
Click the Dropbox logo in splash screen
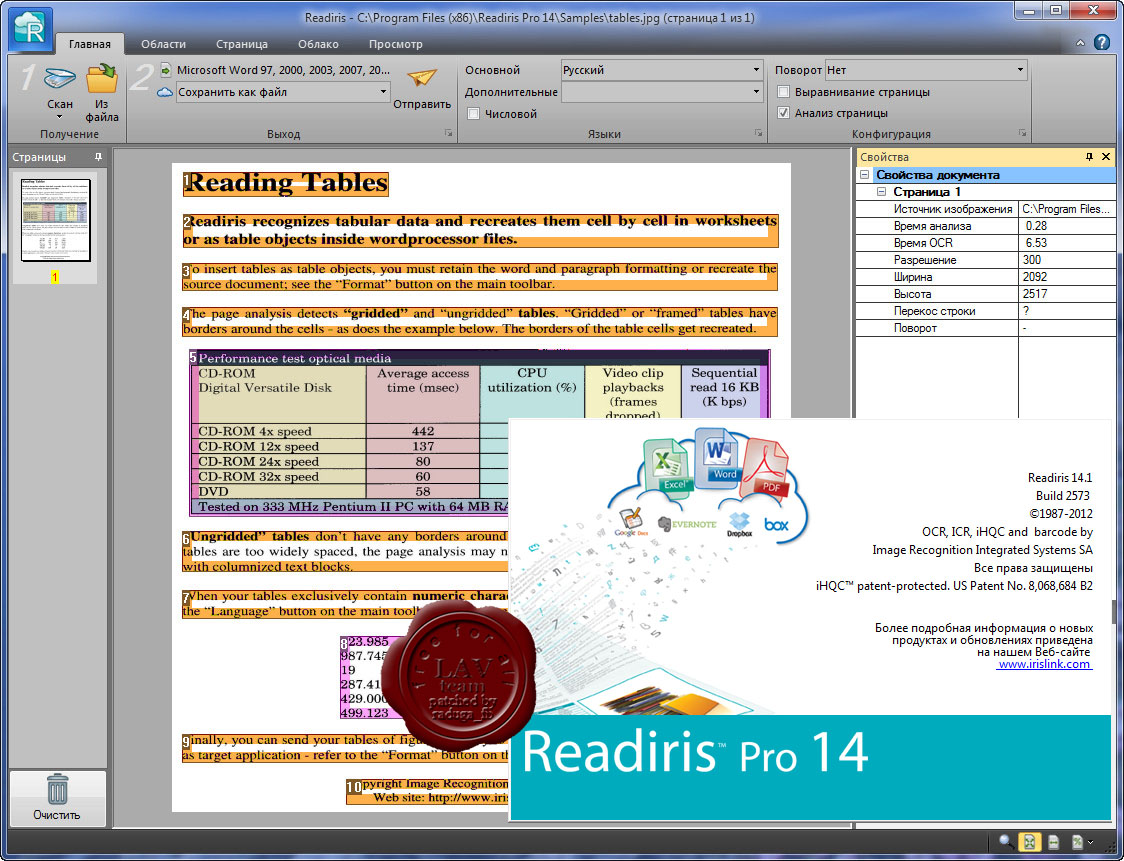(739, 525)
